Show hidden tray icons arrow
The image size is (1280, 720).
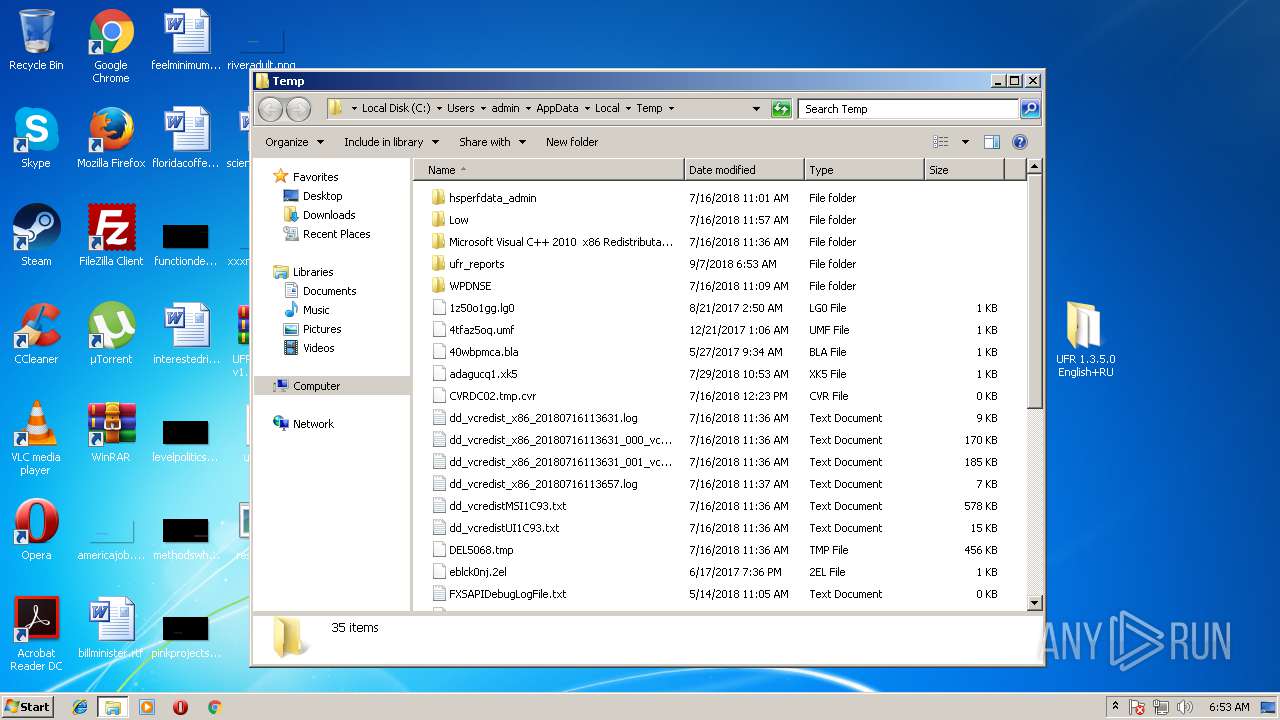coord(1115,707)
